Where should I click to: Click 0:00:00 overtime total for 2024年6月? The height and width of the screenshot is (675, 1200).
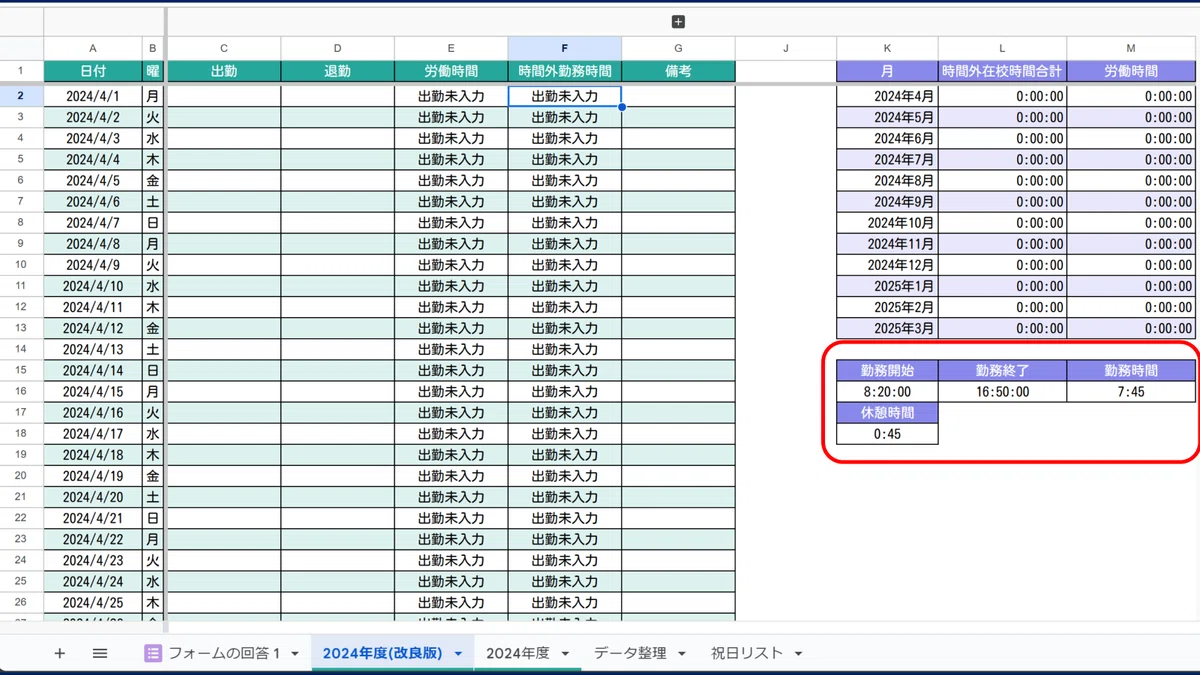[x=1002, y=139]
